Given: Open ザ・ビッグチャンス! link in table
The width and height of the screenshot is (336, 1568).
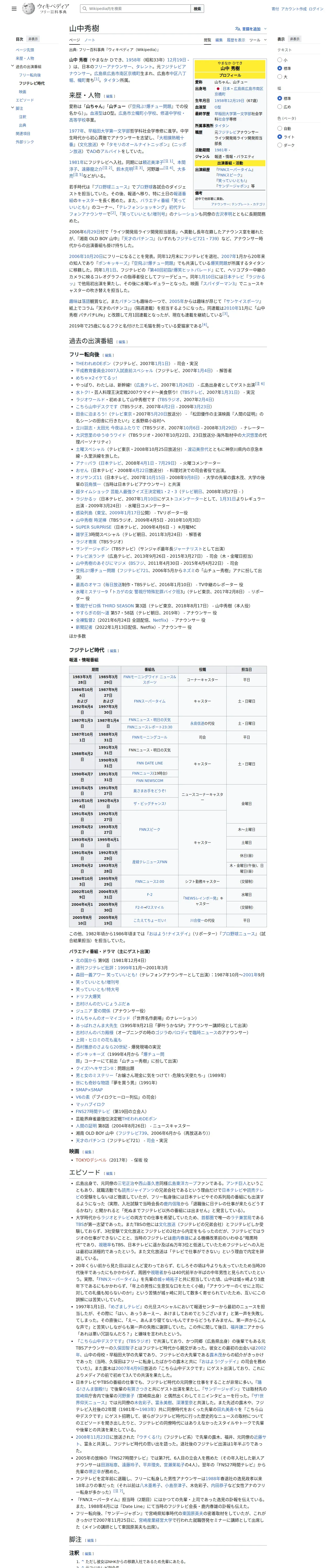Looking at the screenshot, I should click(149, 804).
